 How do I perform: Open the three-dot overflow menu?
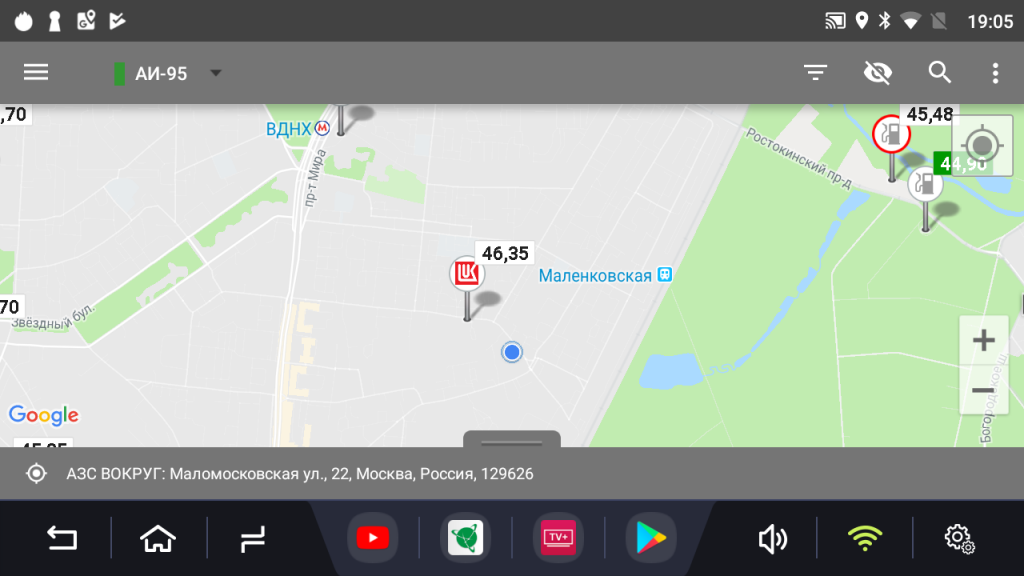click(x=995, y=73)
